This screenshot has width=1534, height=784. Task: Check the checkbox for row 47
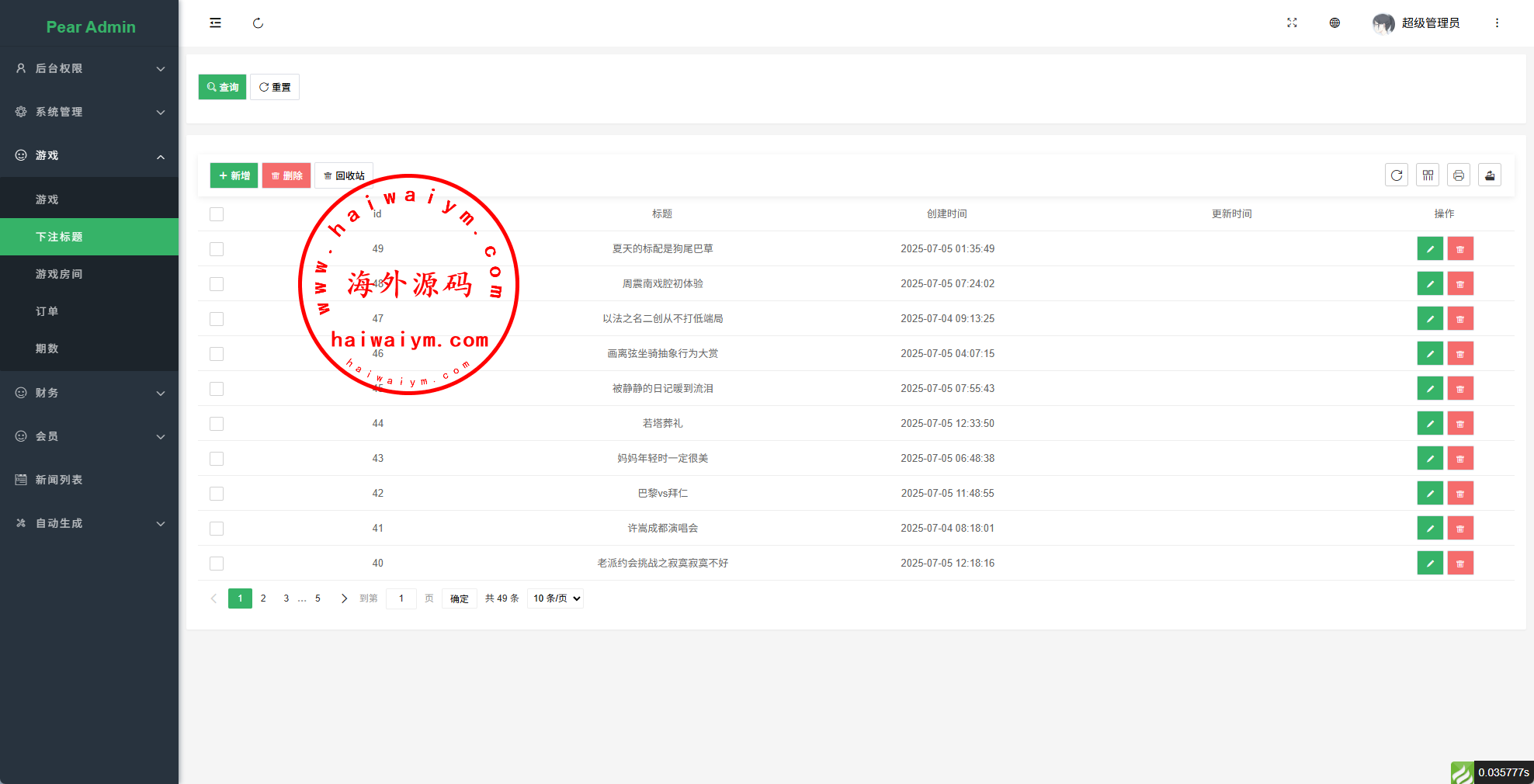(217, 319)
